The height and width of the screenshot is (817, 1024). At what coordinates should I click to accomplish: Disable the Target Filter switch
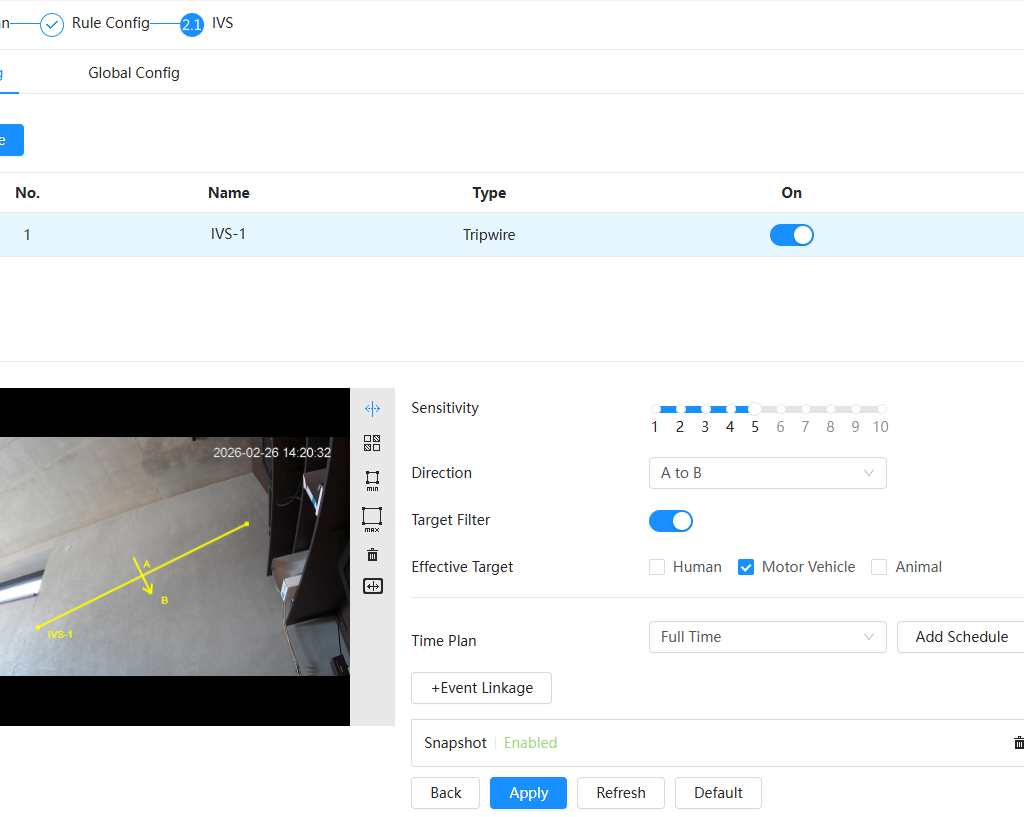pyautogui.click(x=671, y=521)
